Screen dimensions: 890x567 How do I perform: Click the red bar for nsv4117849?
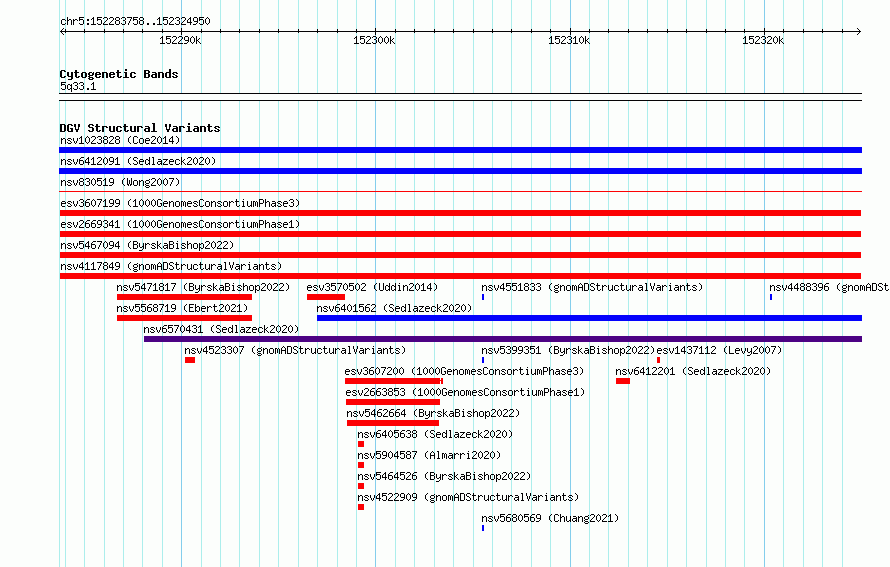(460, 276)
